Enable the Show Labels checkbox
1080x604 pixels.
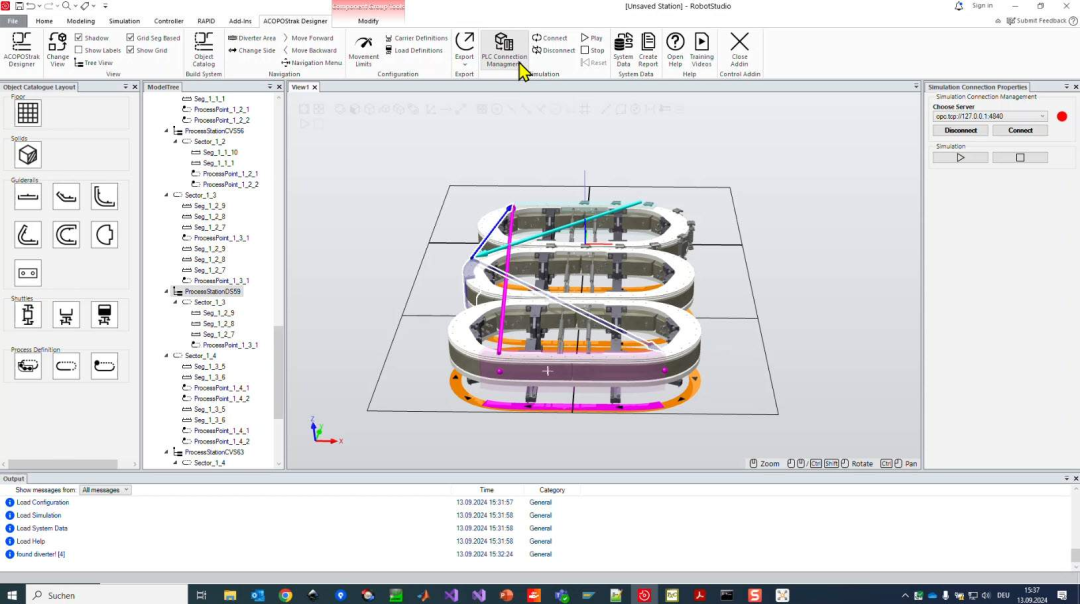point(79,50)
